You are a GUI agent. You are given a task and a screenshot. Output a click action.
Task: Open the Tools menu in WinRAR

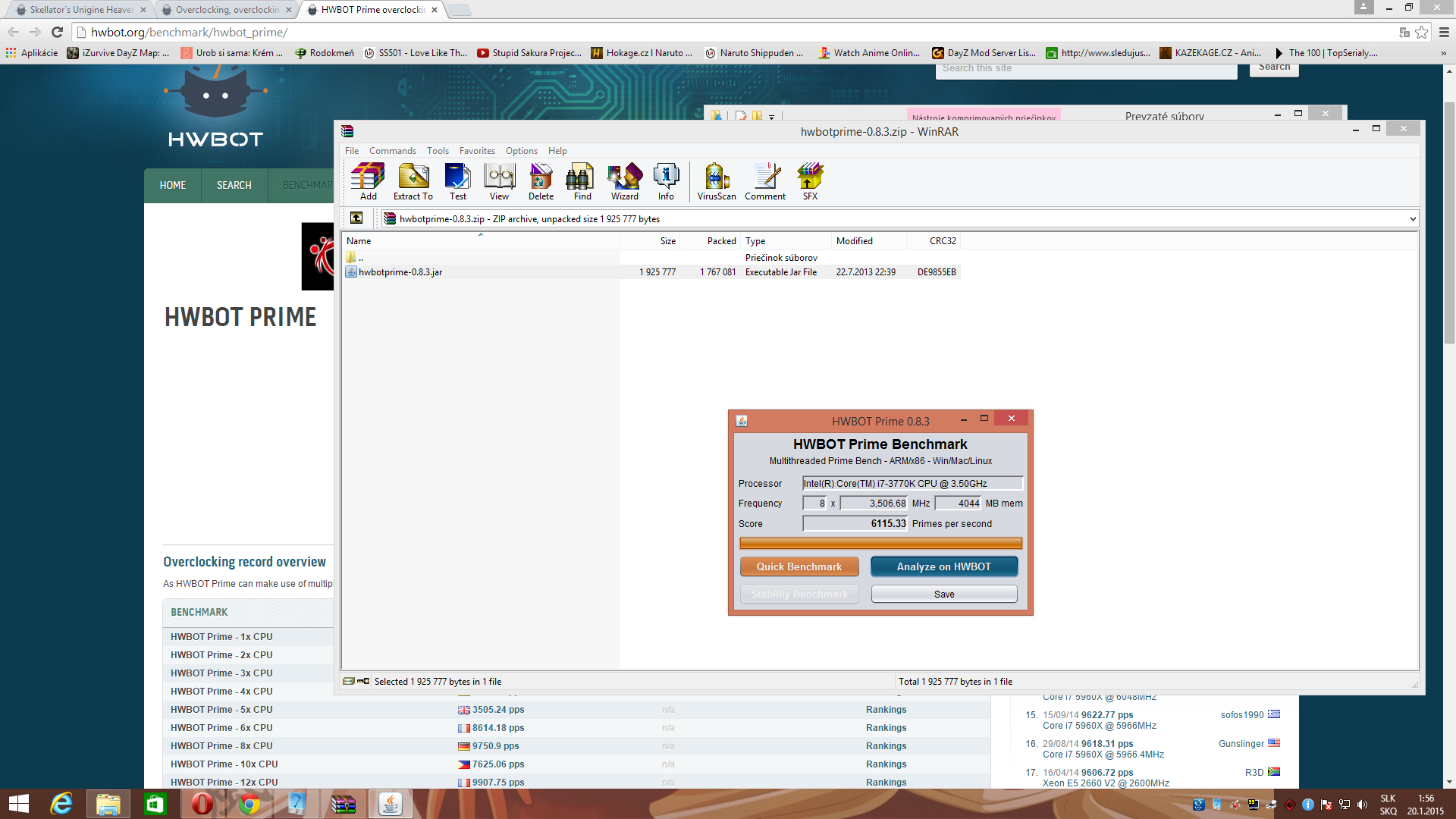coord(438,151)
